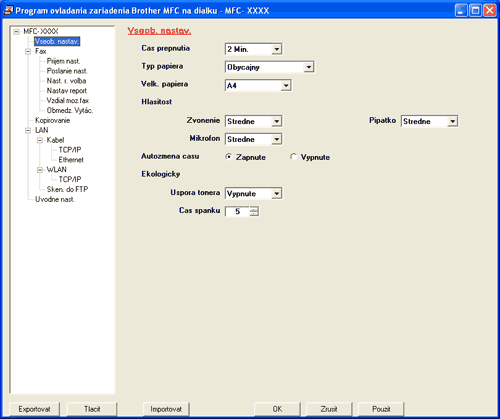
Task: Collapse the WLAN tree branch
Action: pos(40,170)
